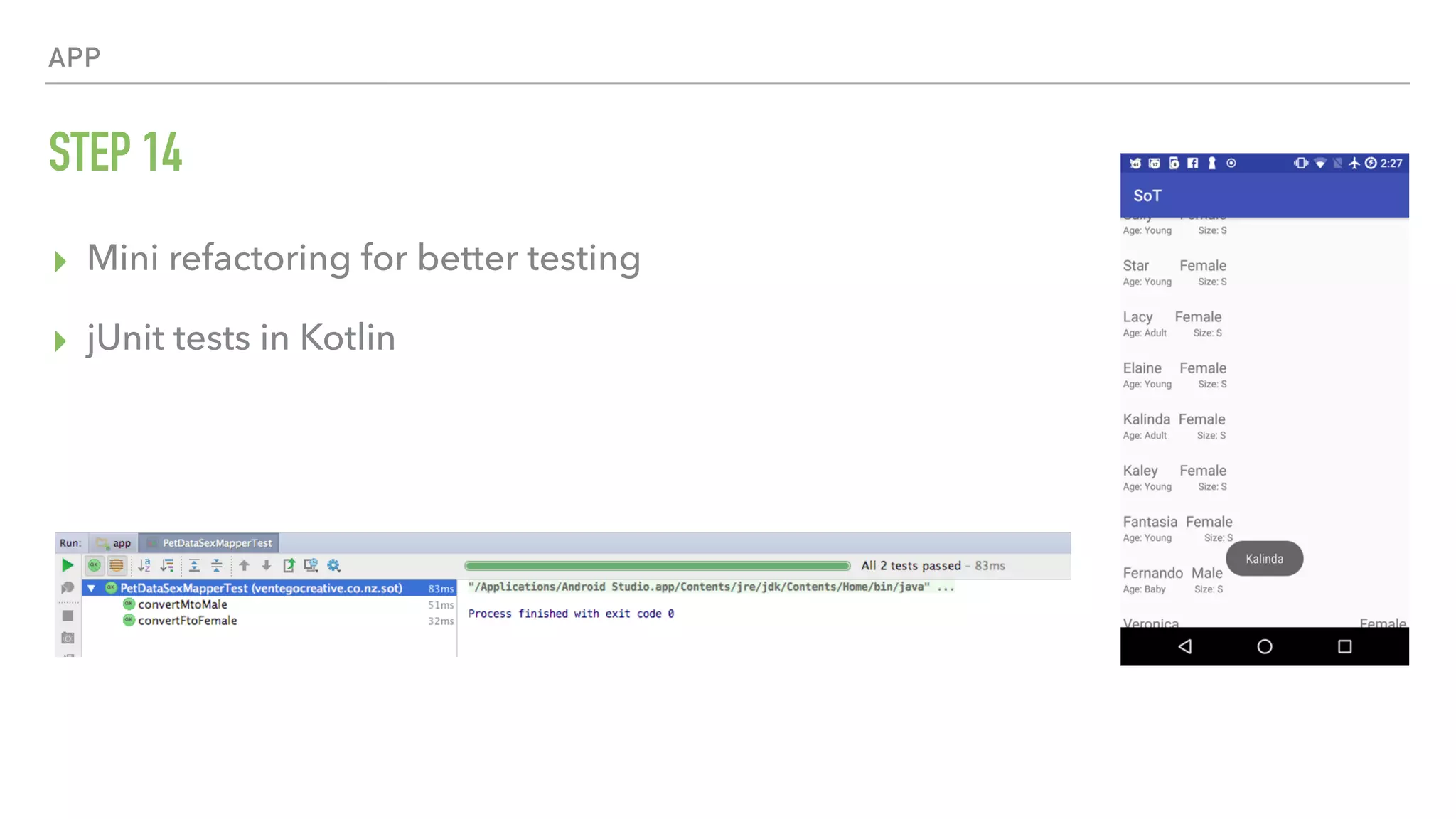The width and height of the screenshot is (1456, 819).
Task: Tap the Kalinda toast message
Action: coord(1264,559)
